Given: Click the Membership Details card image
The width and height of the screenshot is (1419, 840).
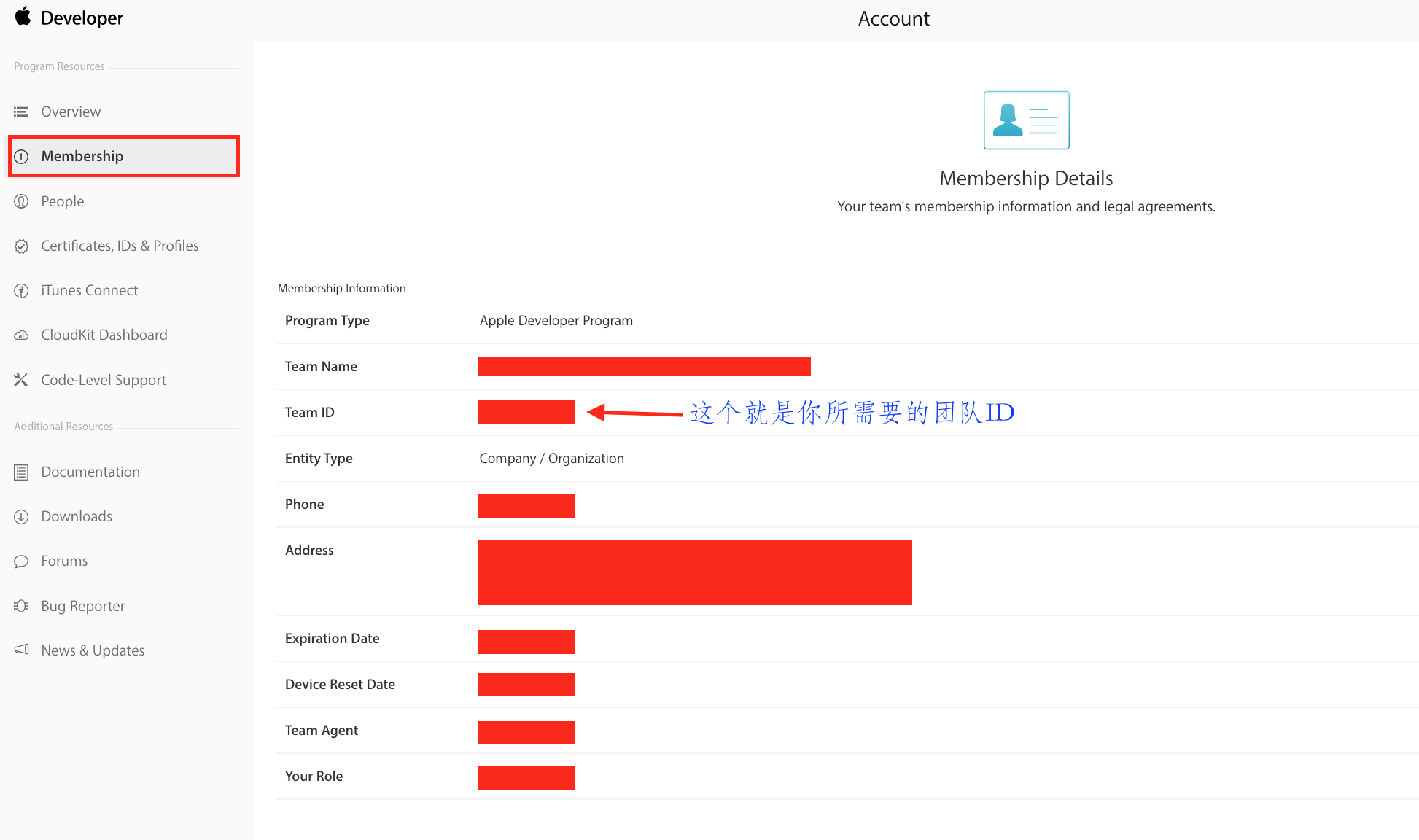Looking at the screenshot, I should 1026,120.
